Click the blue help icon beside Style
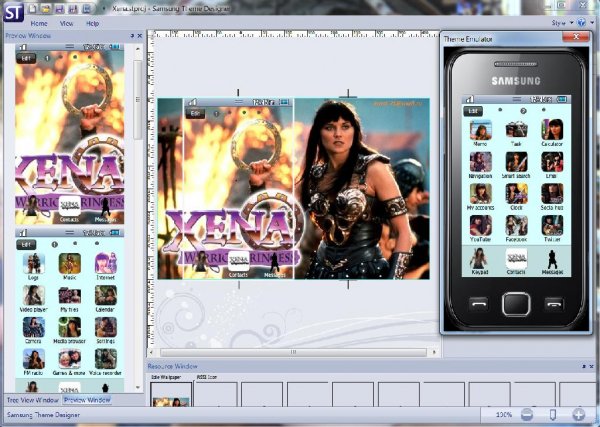The height and width of the screenshot is (427, 600). tap(582, 23)
